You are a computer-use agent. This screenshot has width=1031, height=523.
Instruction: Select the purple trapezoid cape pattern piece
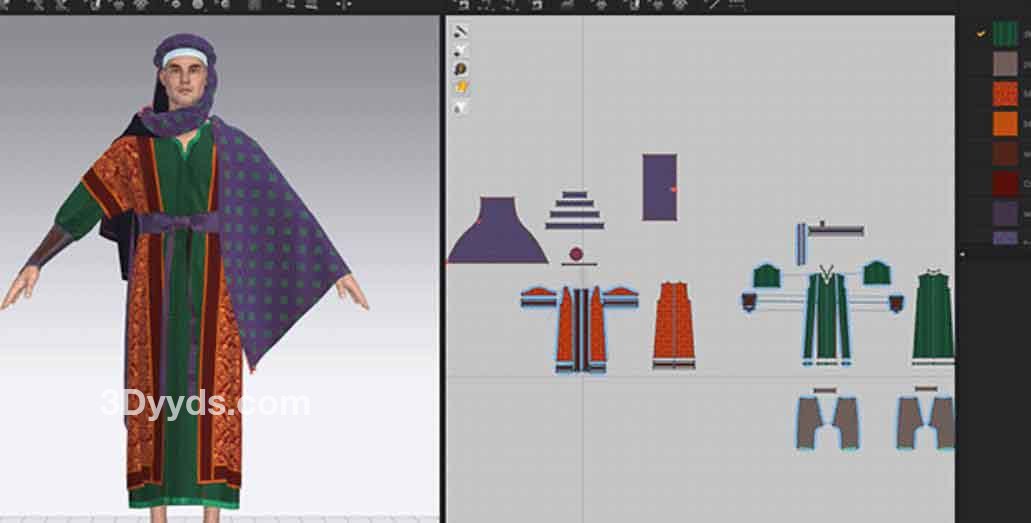497,237
